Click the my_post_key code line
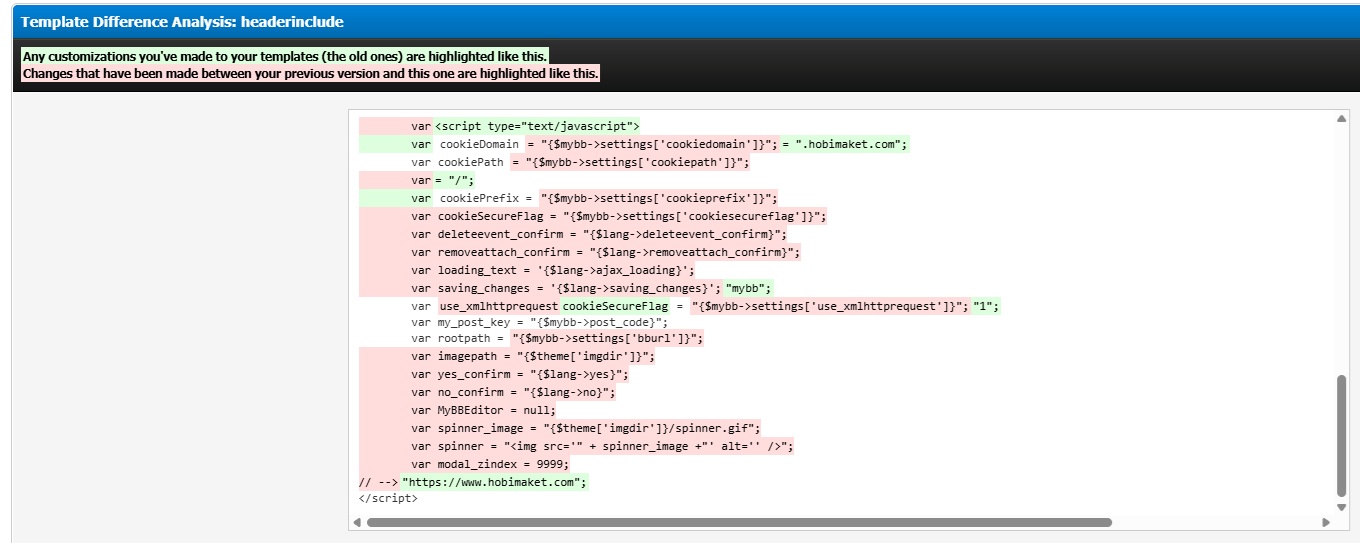 point(538,322)
